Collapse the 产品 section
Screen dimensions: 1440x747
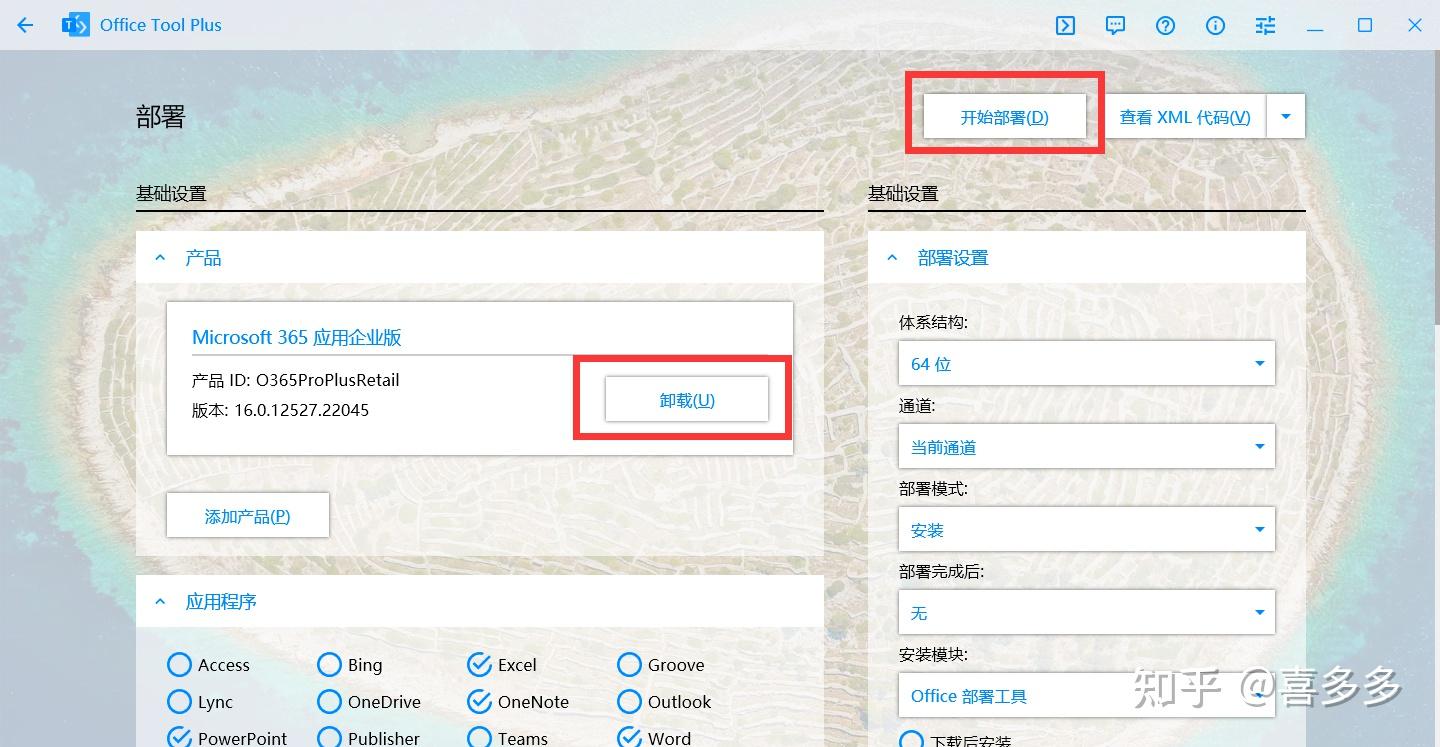(x=160, y=258)
